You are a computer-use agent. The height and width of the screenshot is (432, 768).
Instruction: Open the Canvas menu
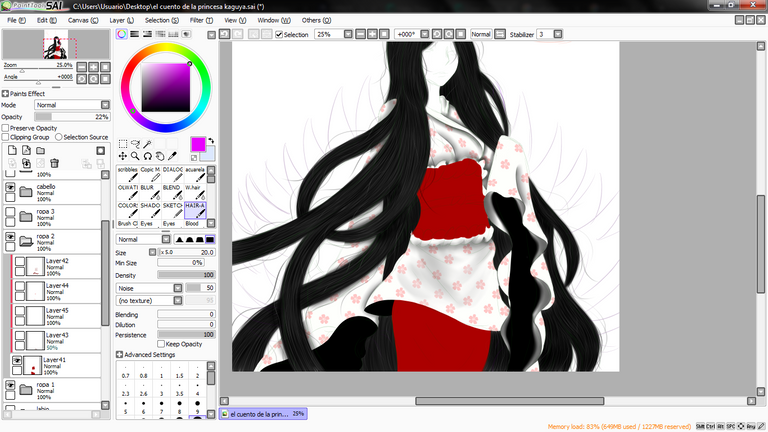coord(83,20)
